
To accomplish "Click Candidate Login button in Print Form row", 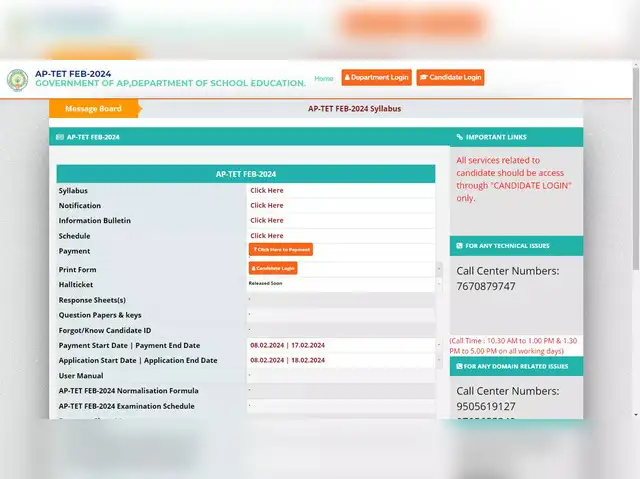I will coord(273,268).
